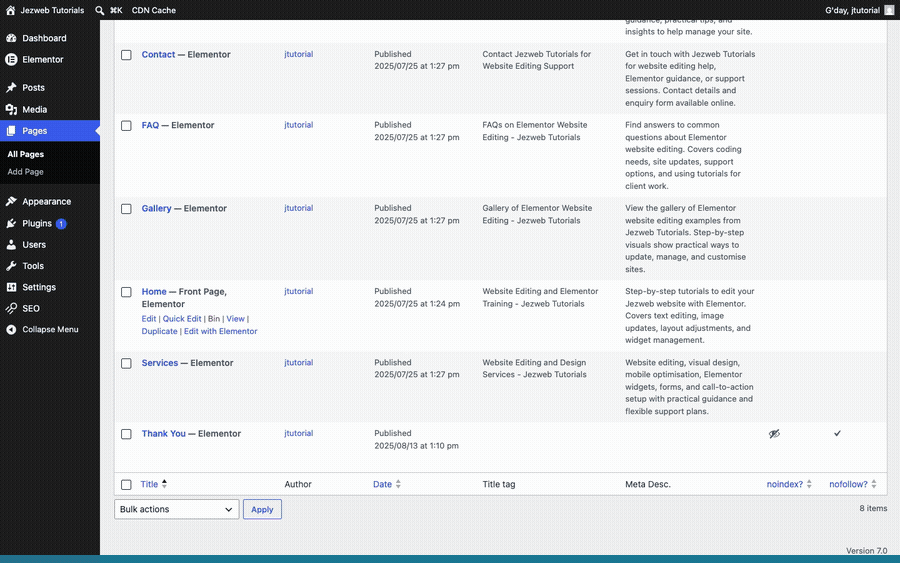Sort by the nofollow? column arrows

click(874, 484)
